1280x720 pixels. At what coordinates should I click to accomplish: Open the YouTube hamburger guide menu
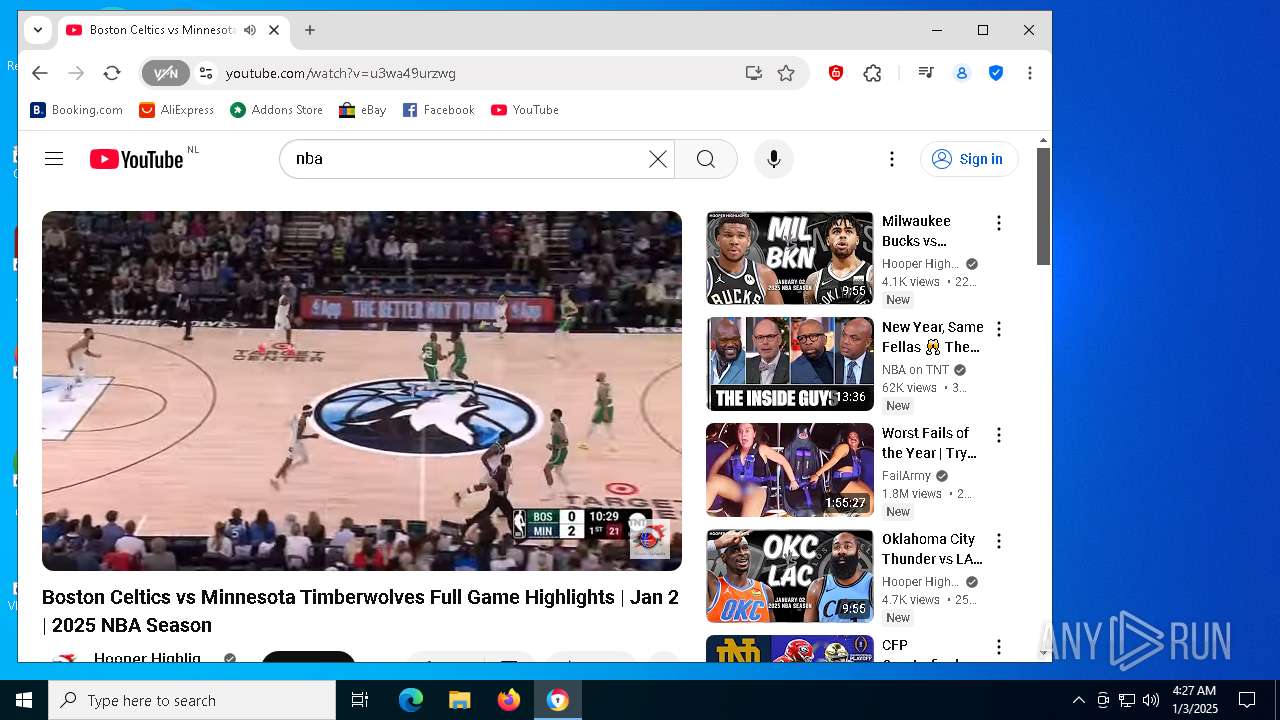click(x=54, y=159)
